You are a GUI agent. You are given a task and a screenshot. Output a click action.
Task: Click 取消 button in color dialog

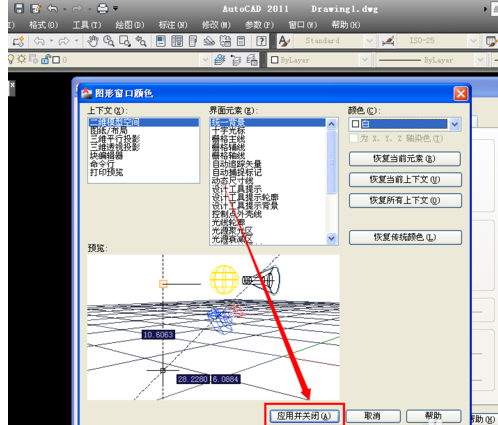373,416
